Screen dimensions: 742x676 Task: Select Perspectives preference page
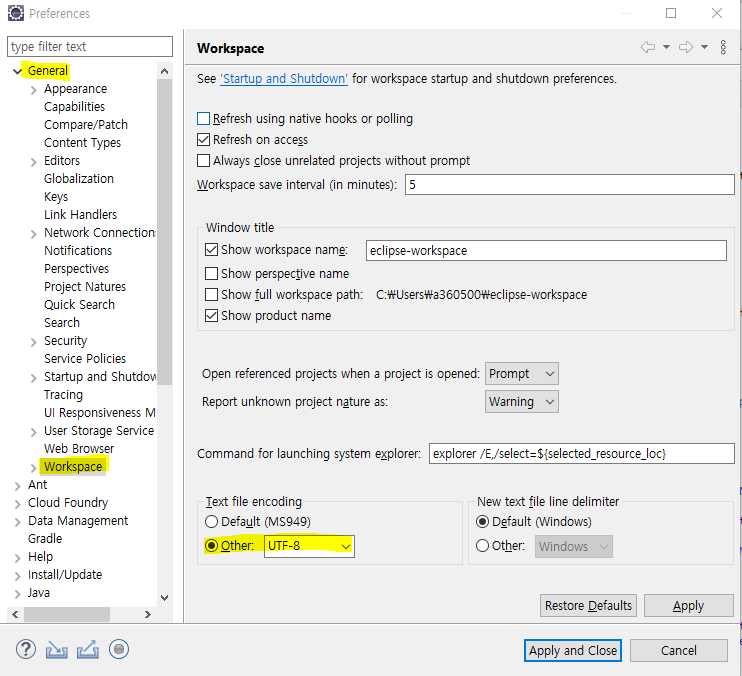(x=77, y=269)
